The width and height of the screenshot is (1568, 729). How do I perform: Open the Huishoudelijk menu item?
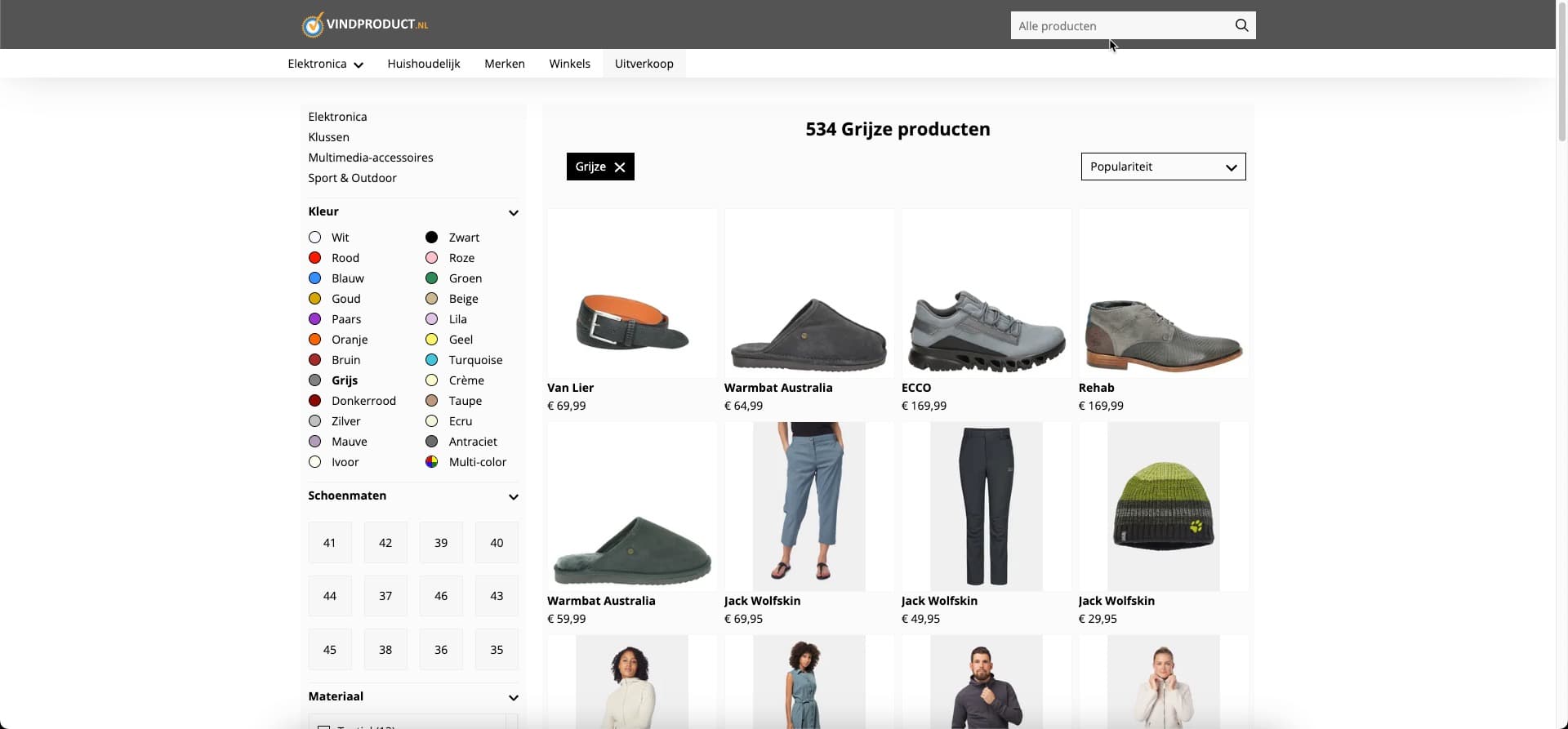(x=424, y=64)
